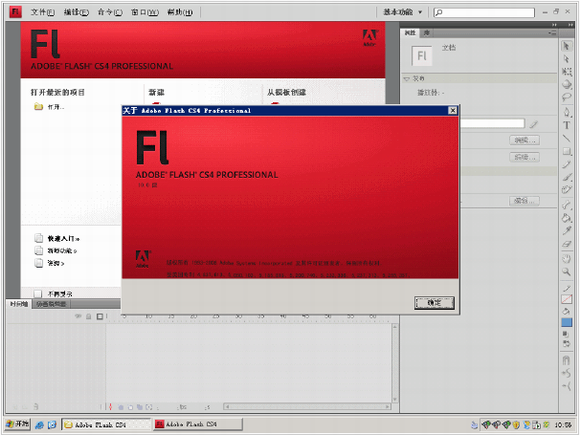Tick the 不再显示 checkbox
Viewport: 580px width, 435px height.
38,294
